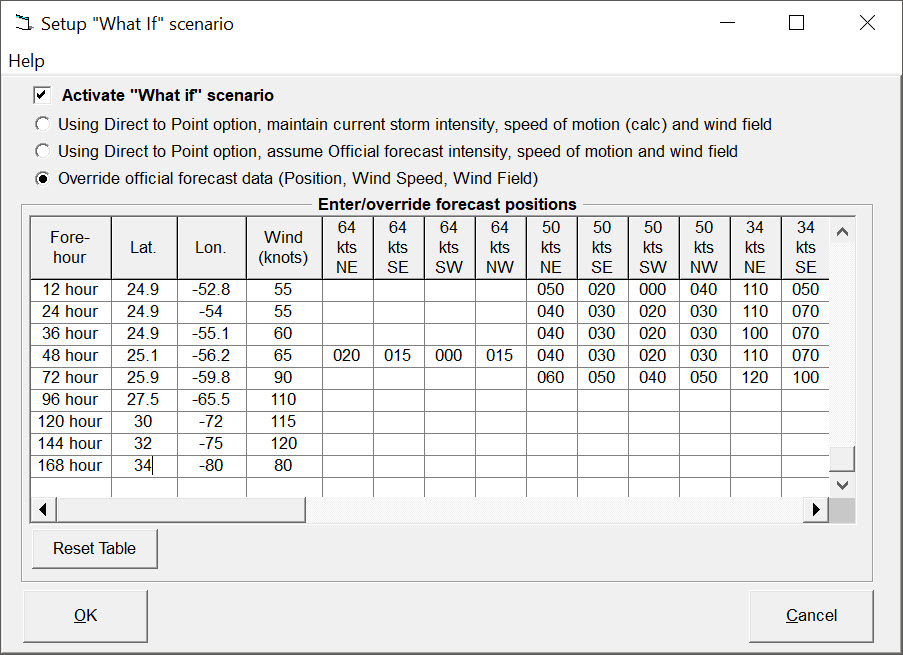Click the Fore-hour column header

pos(70,248)
